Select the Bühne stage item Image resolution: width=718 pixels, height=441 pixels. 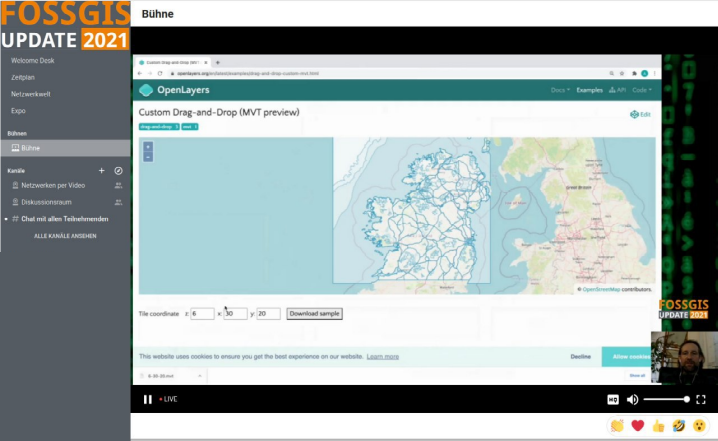tap(65, 148)
